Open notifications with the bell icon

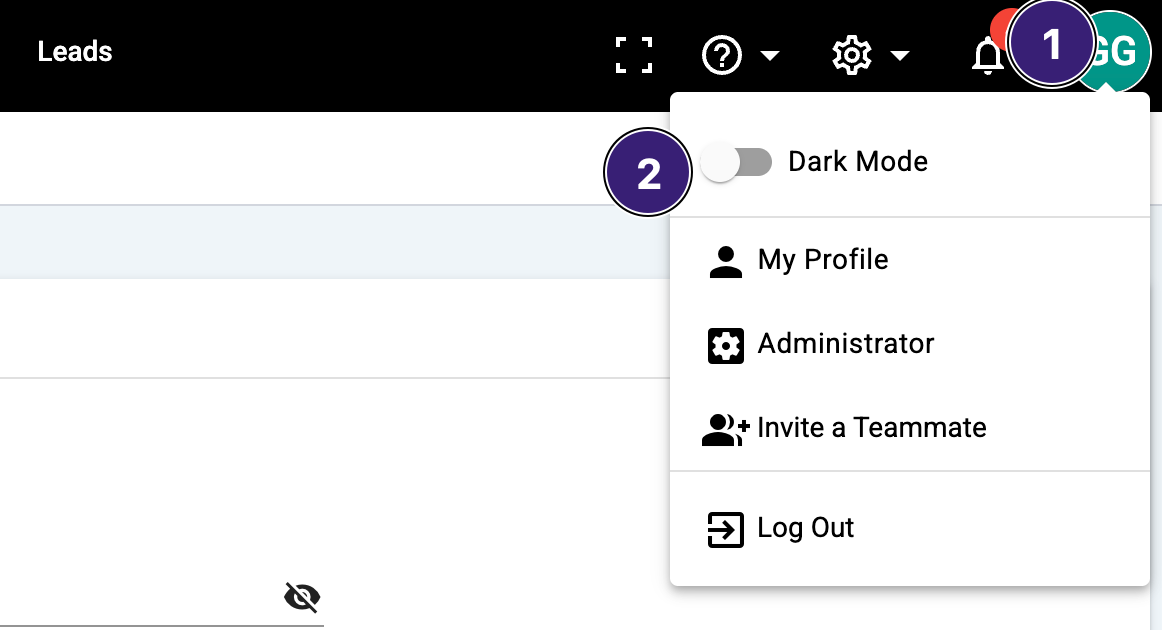[987, 57]
